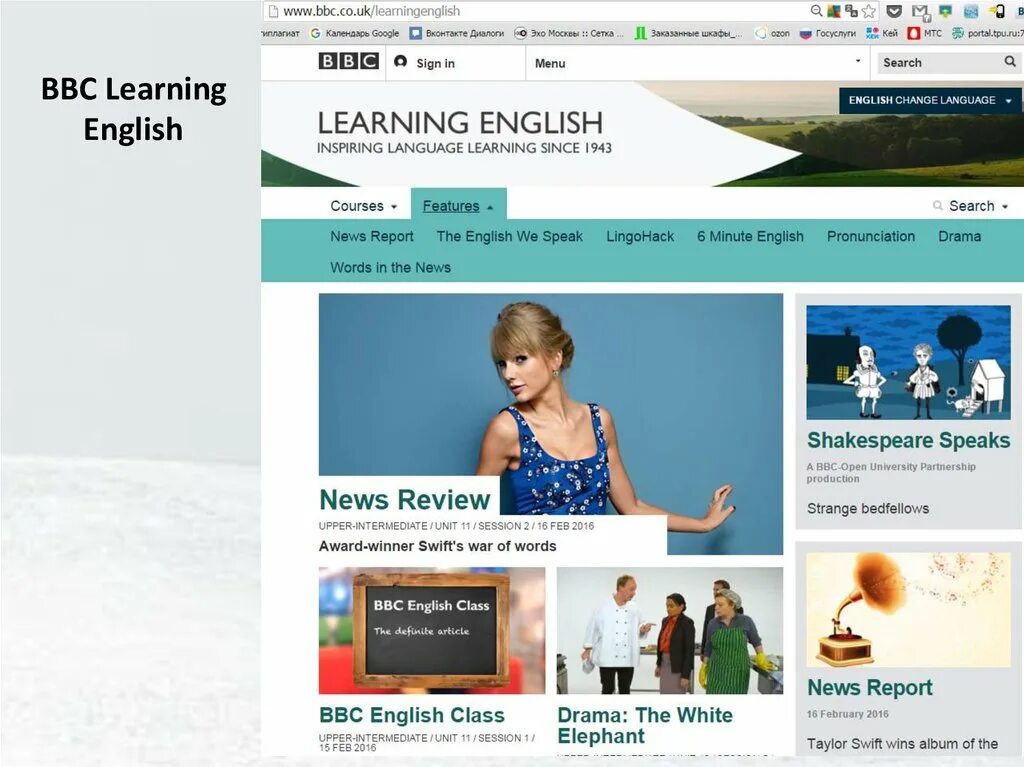The height and width of the screenshot is (767, 1024).
Task: Open the Gmail checker extension icon
Action: [x=920, y=12]
